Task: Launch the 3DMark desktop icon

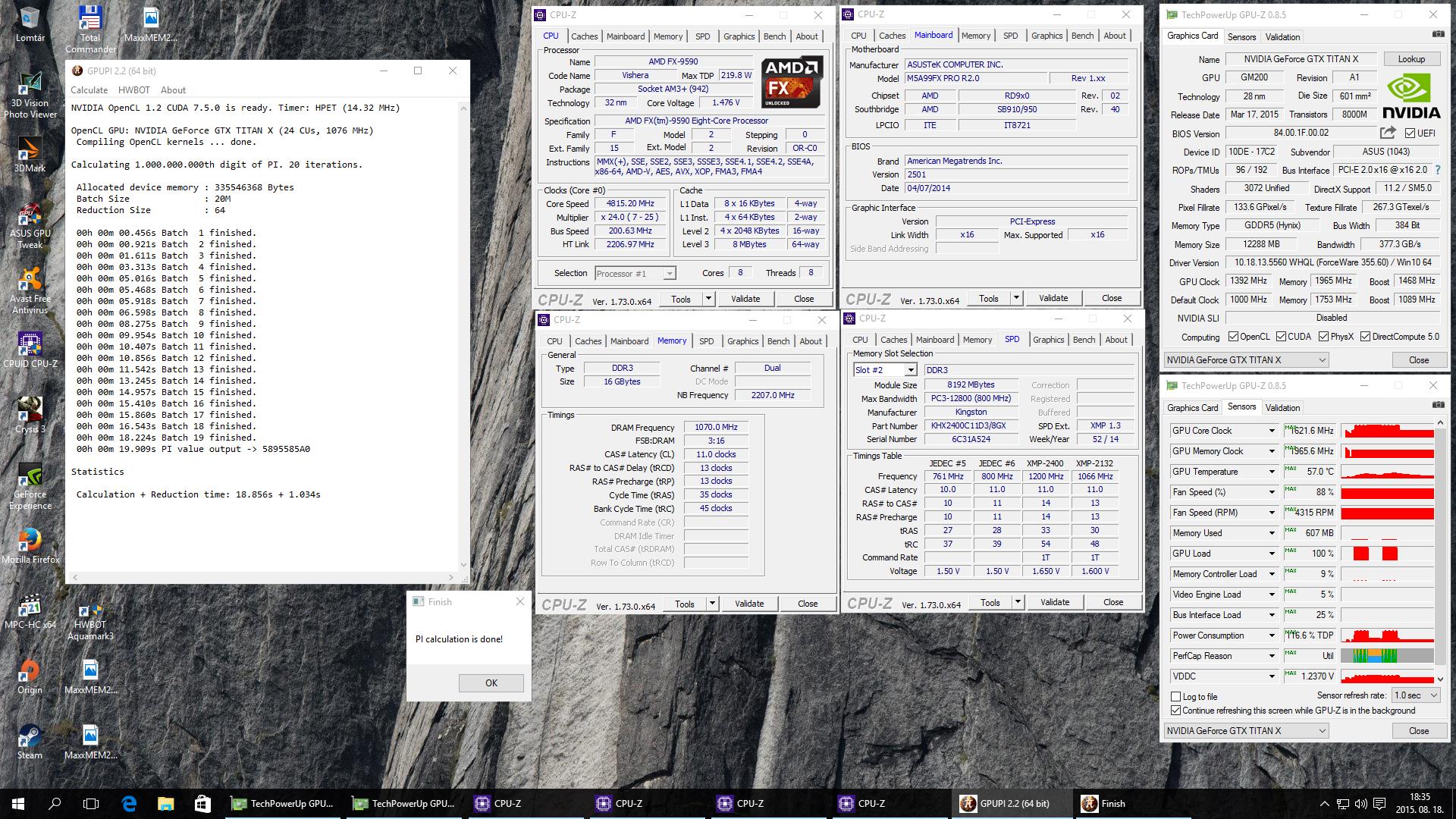Action: tap(30, 155)
